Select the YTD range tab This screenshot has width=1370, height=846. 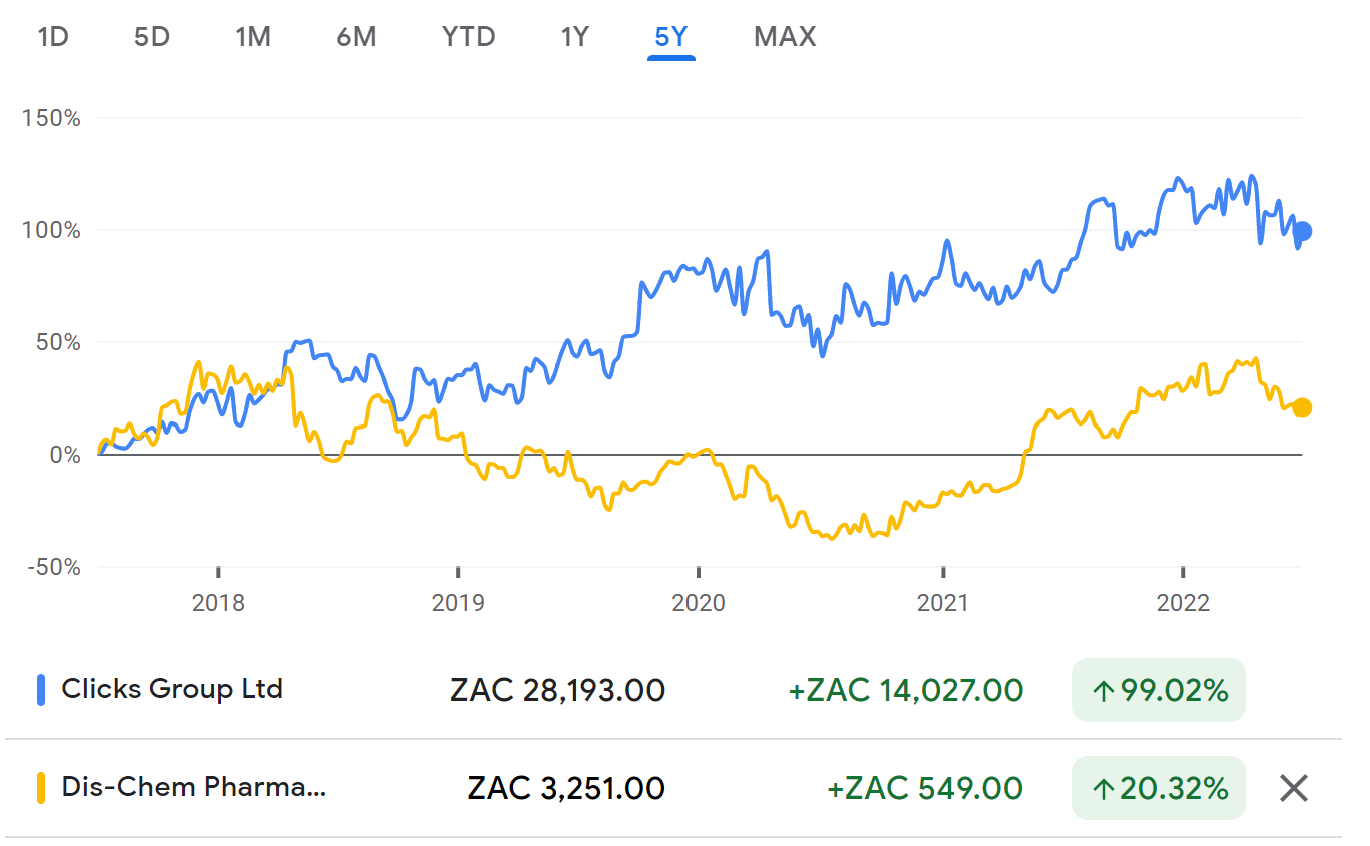pos(468,37)
